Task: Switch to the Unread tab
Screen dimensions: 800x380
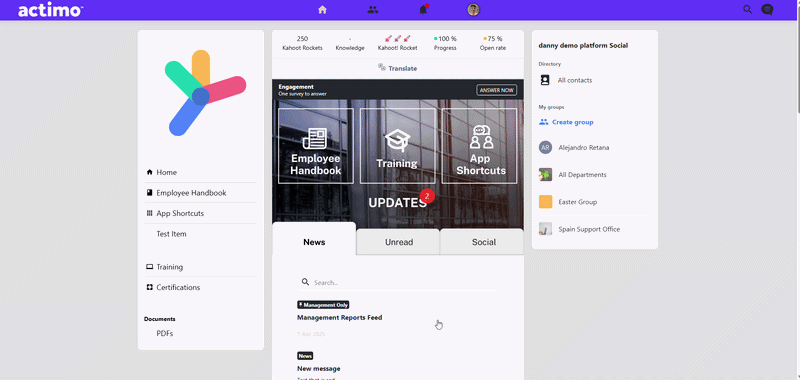Action: click(x=398, y=242)
